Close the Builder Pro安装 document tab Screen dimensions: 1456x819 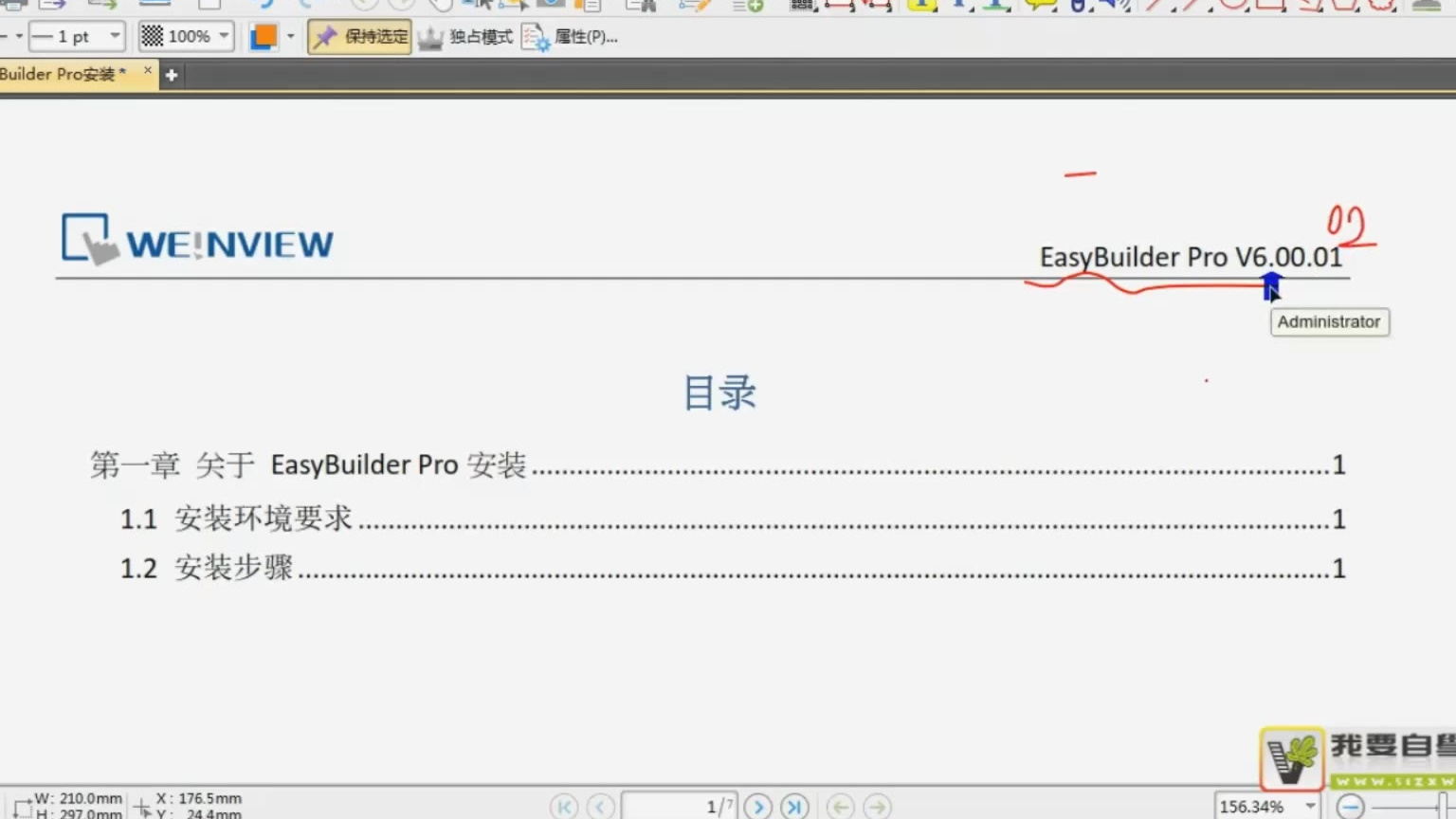[148, 70]
